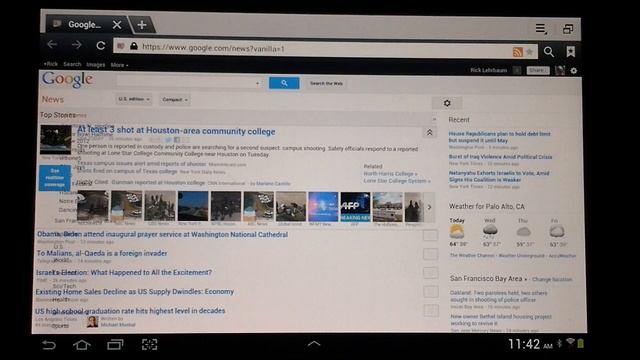Click the Share button
Viewport: 640px width, 360px height.
tap(538, 71)
